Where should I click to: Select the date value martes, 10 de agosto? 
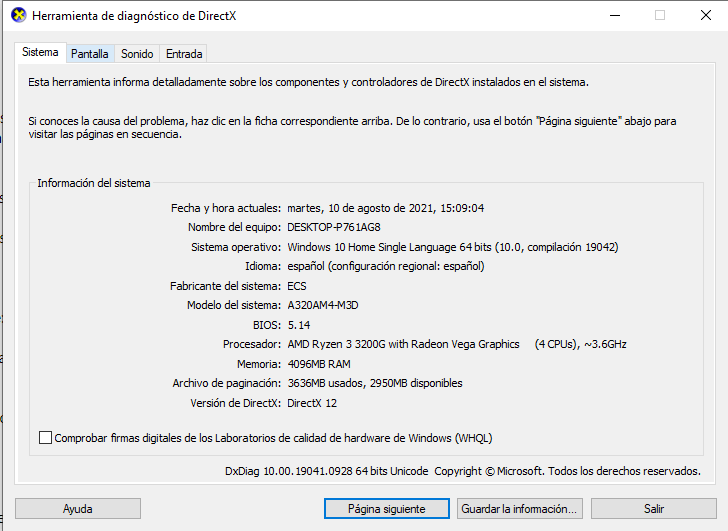(385, 208)
